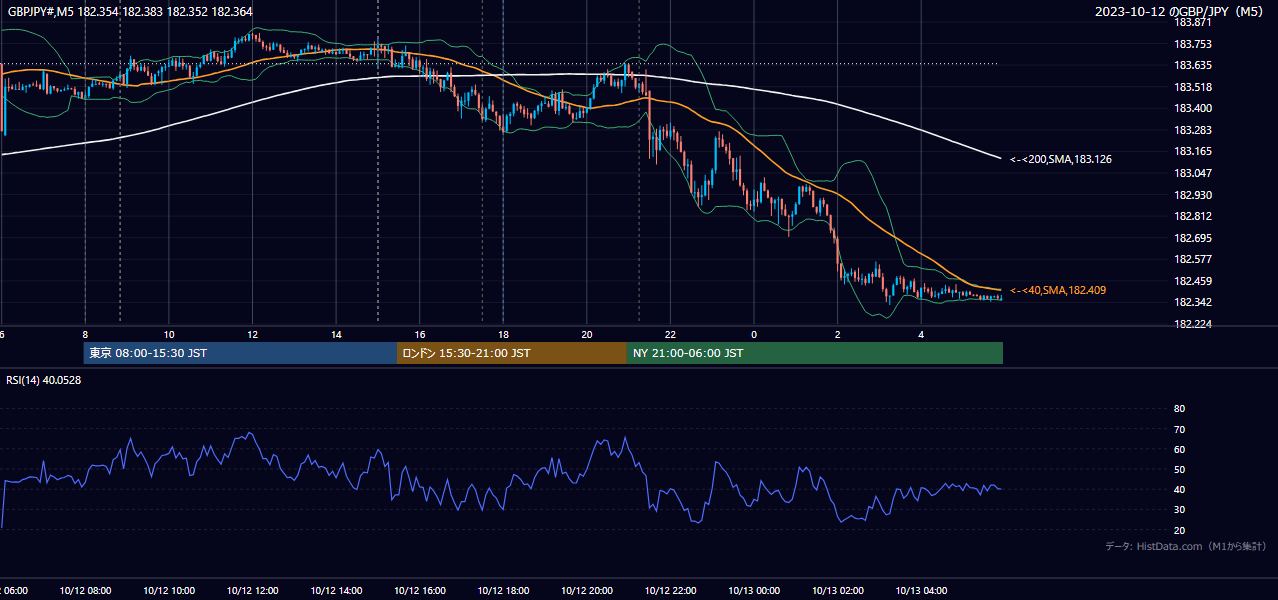1278x600 pixels.
Task: Click date label 10/13 04:00
Action: point(921,591)
